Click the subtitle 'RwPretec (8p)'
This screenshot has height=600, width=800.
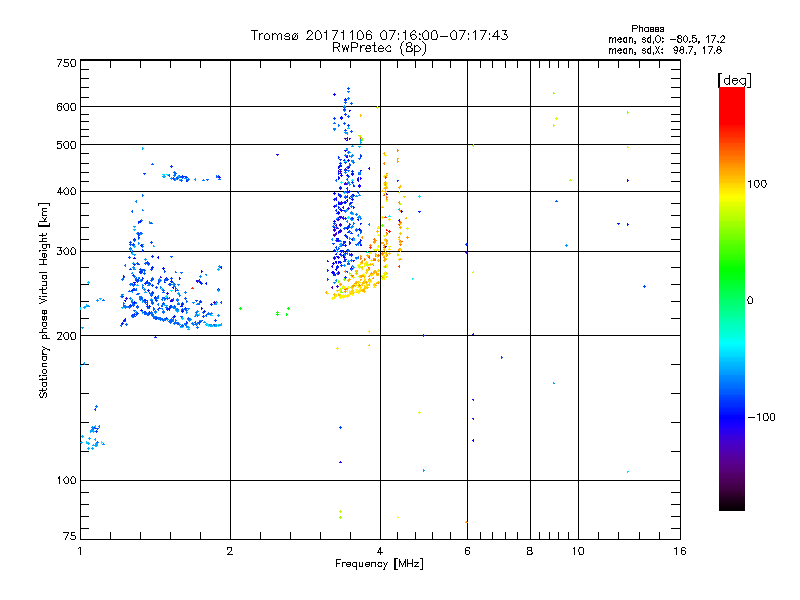379,48
